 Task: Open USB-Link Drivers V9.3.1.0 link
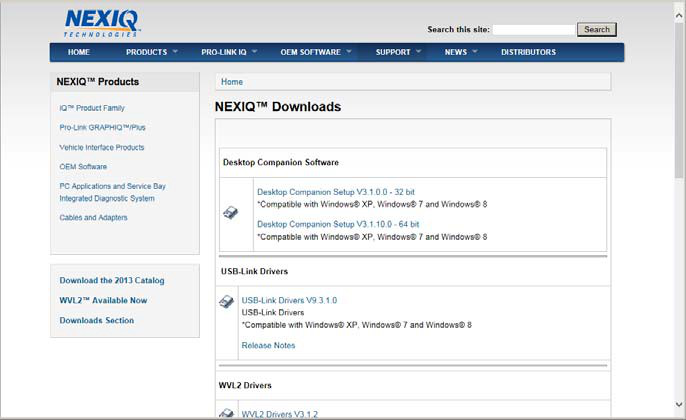click(x=289, y=300)
